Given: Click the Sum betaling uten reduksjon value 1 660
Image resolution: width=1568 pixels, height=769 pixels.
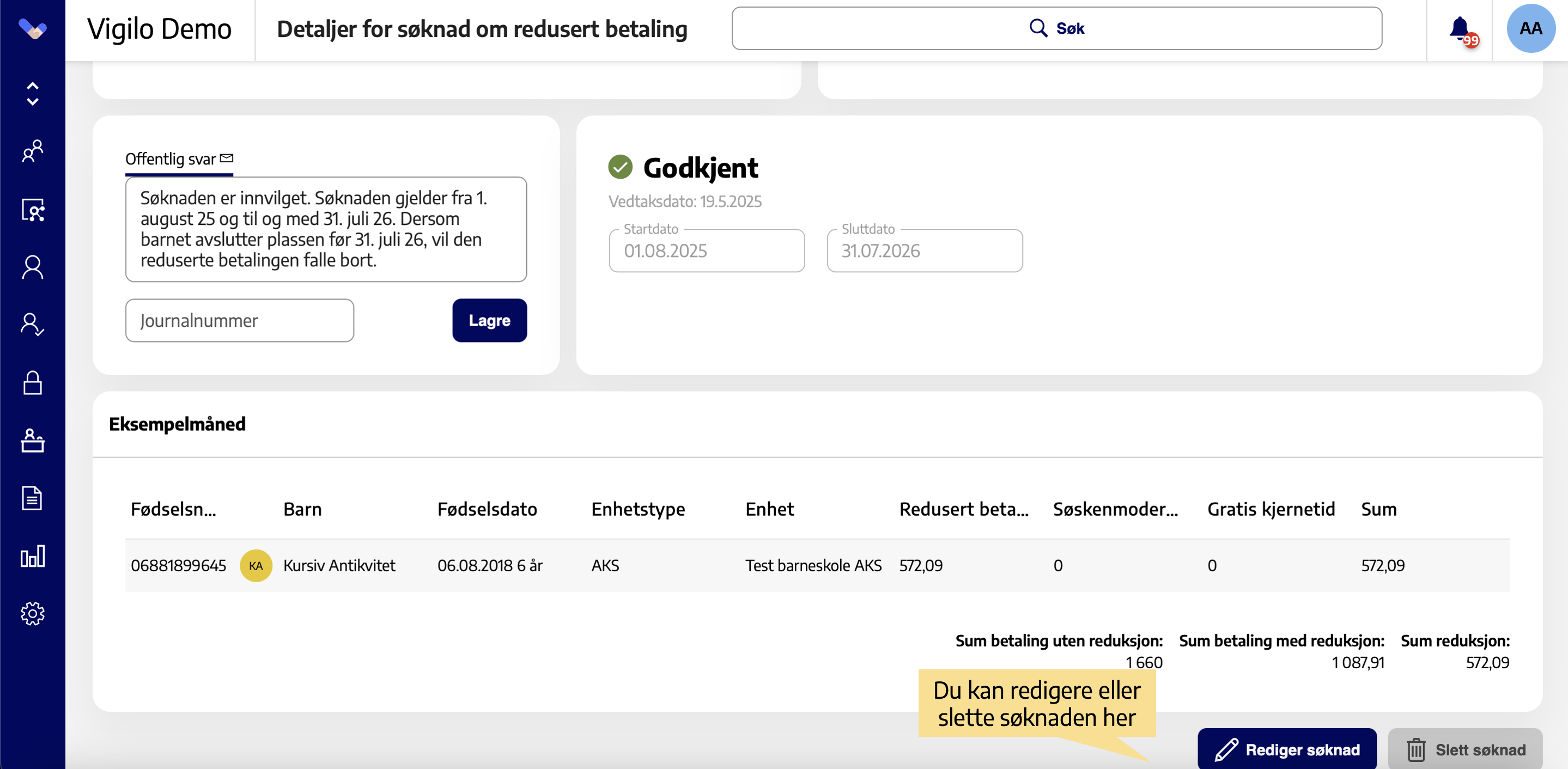Looking at the screenshot, I should (1144, 663).
